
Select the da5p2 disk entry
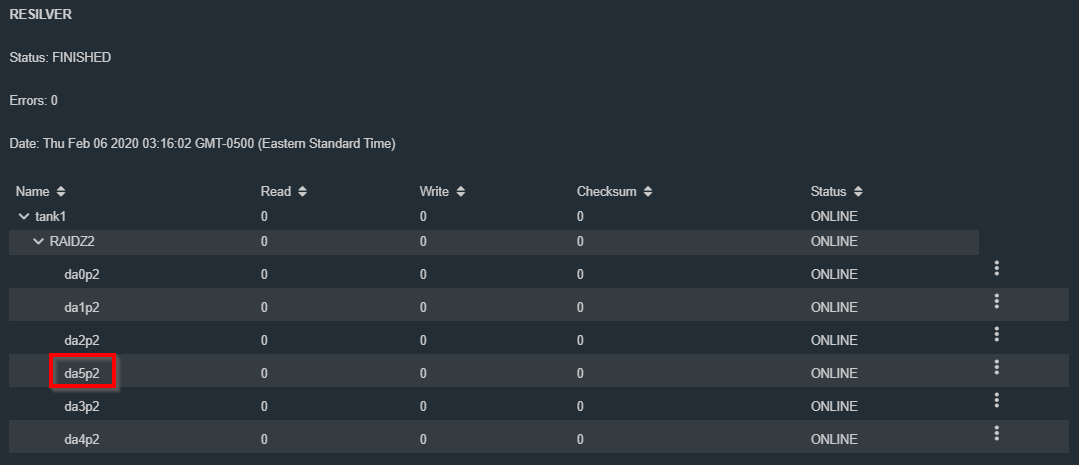pos(82,374)
